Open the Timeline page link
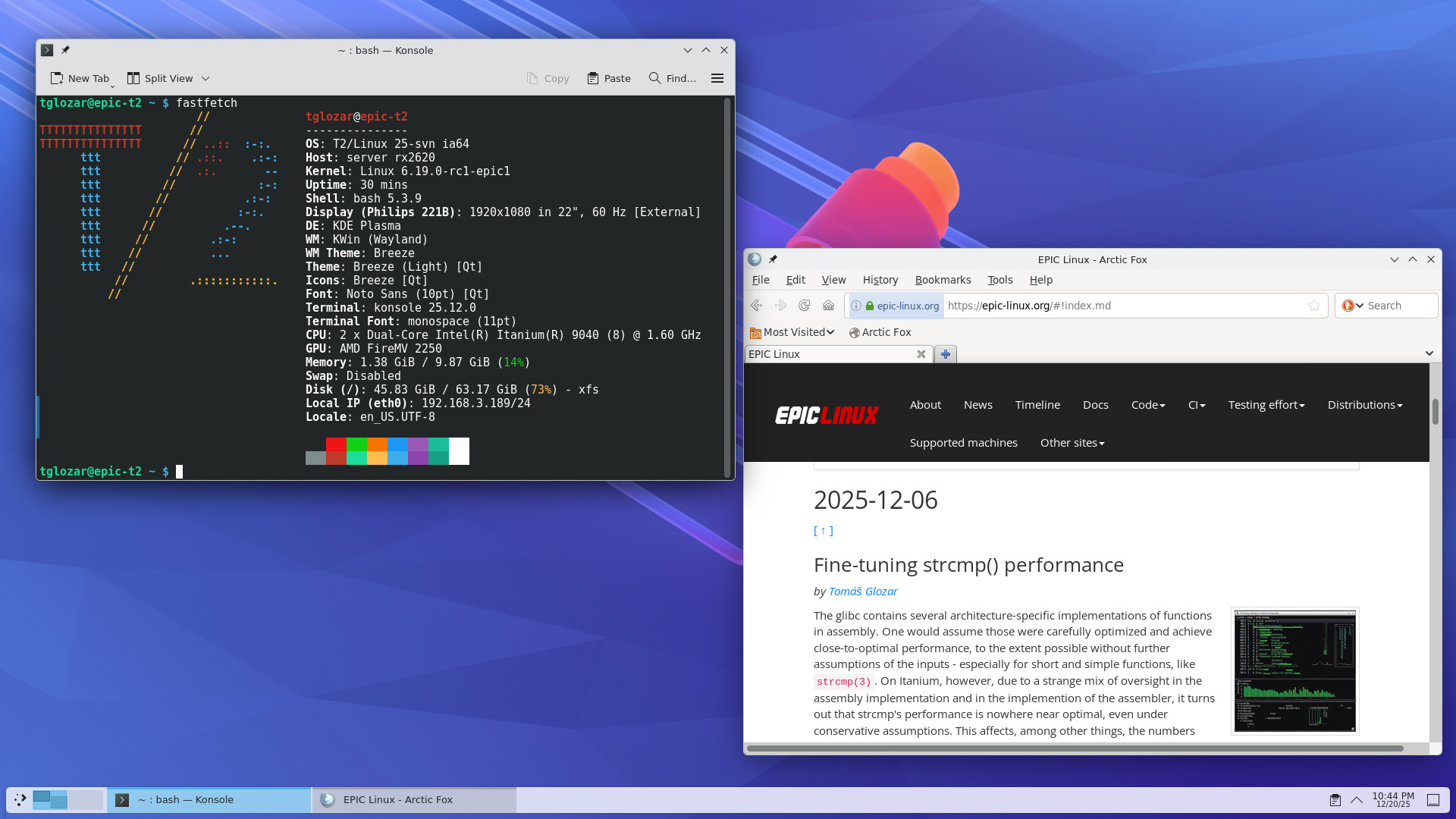Viewport: 1456px width, 819px height. (1037, 405)
